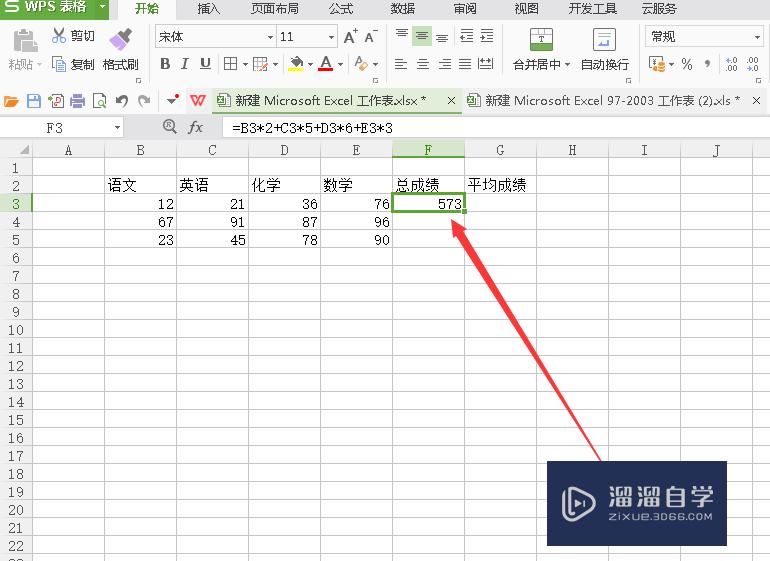Click the WPS home W icon

tap(197, 101)
